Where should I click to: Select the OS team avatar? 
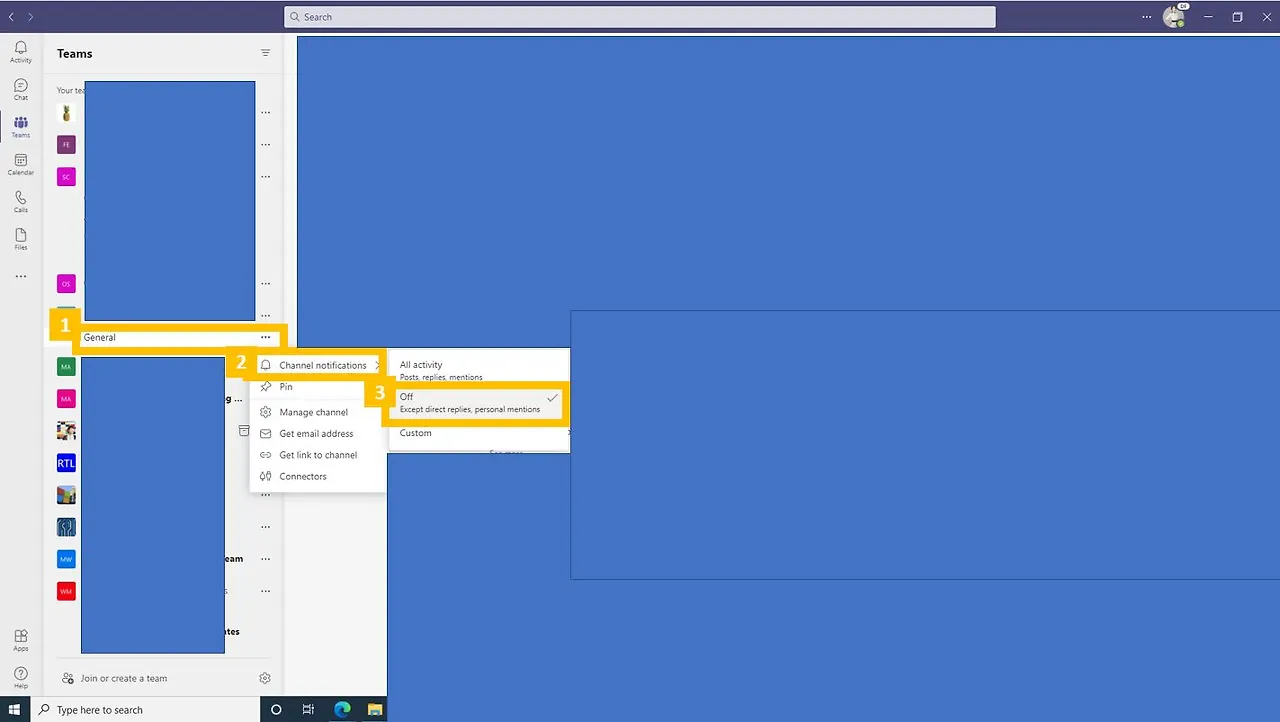click(66, 284)
